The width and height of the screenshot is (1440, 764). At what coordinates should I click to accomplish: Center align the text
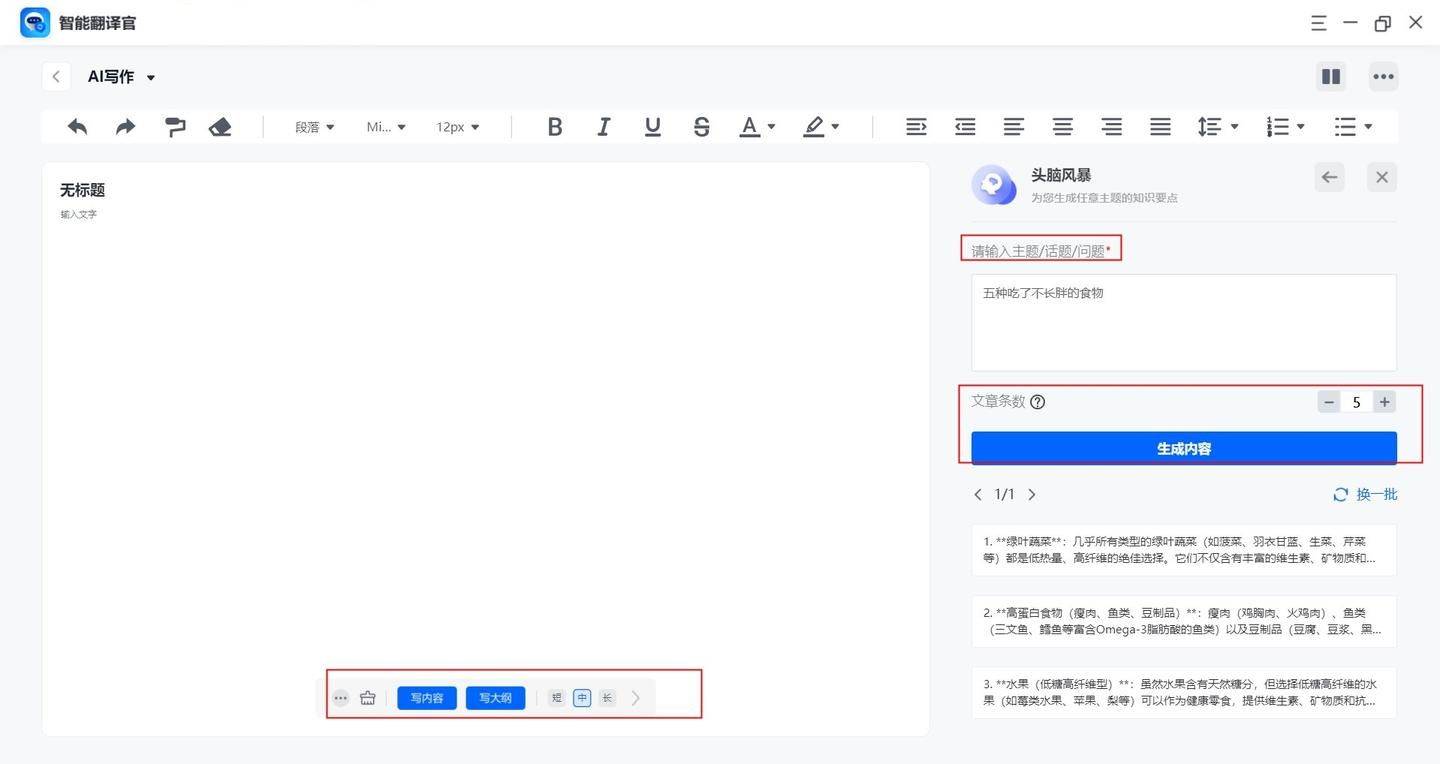[x=1062, y=127]
